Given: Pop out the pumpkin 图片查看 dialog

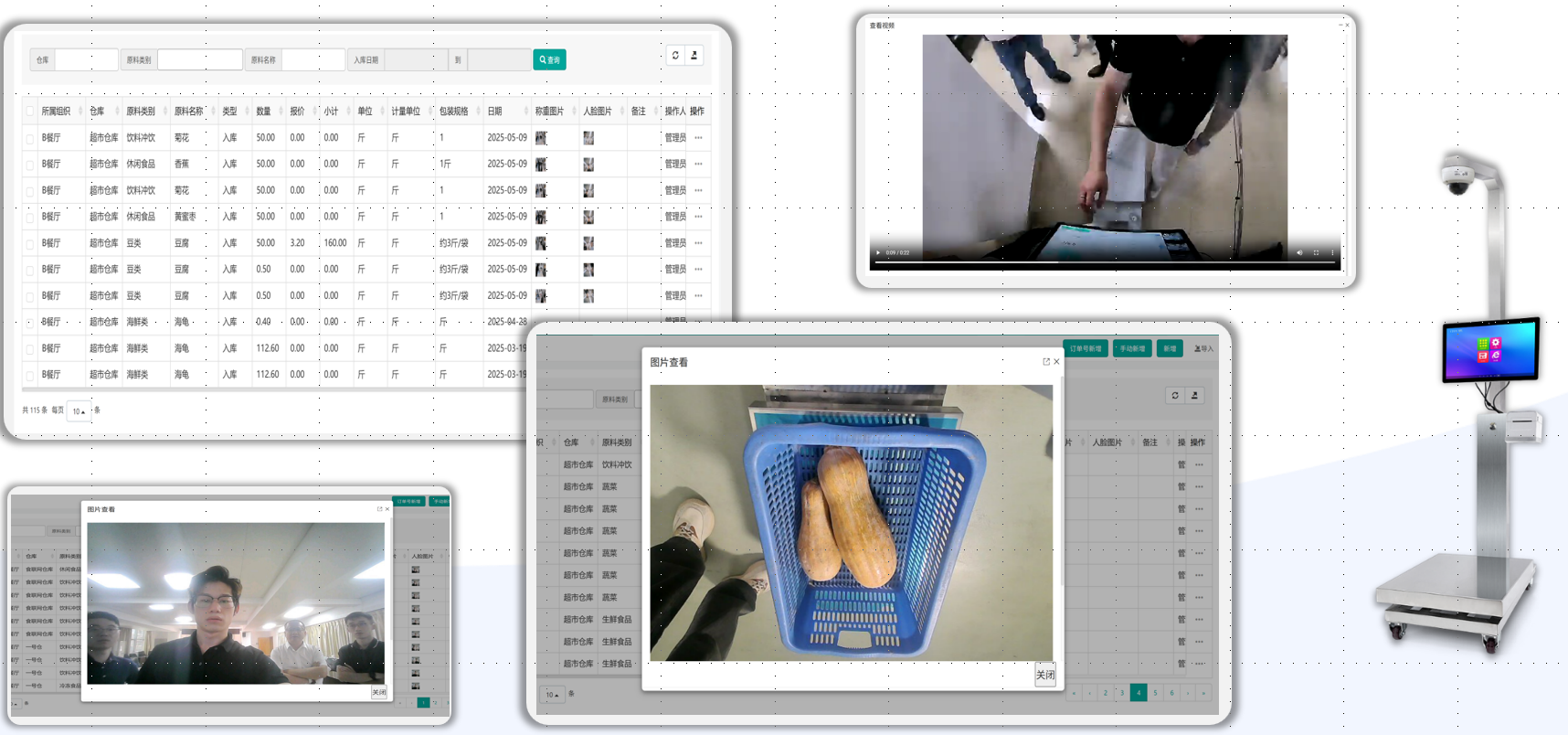Looking at the screenshot, I should 1046,362.
